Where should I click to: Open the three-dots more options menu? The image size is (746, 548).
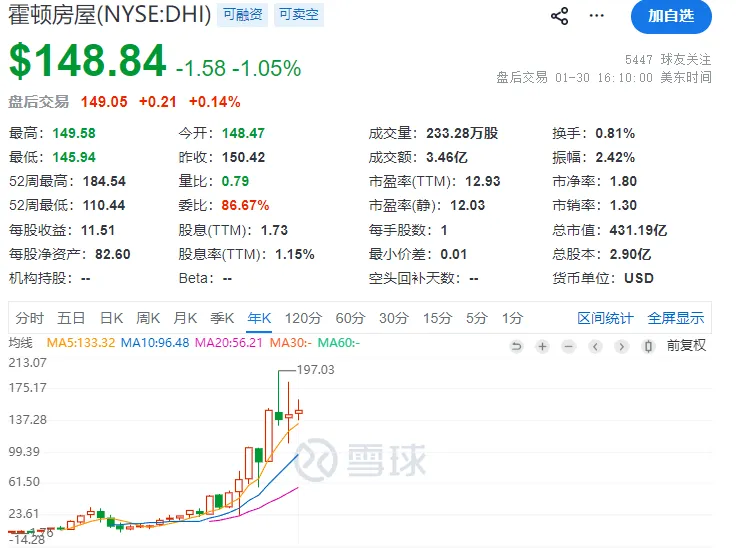pos(596,16)
